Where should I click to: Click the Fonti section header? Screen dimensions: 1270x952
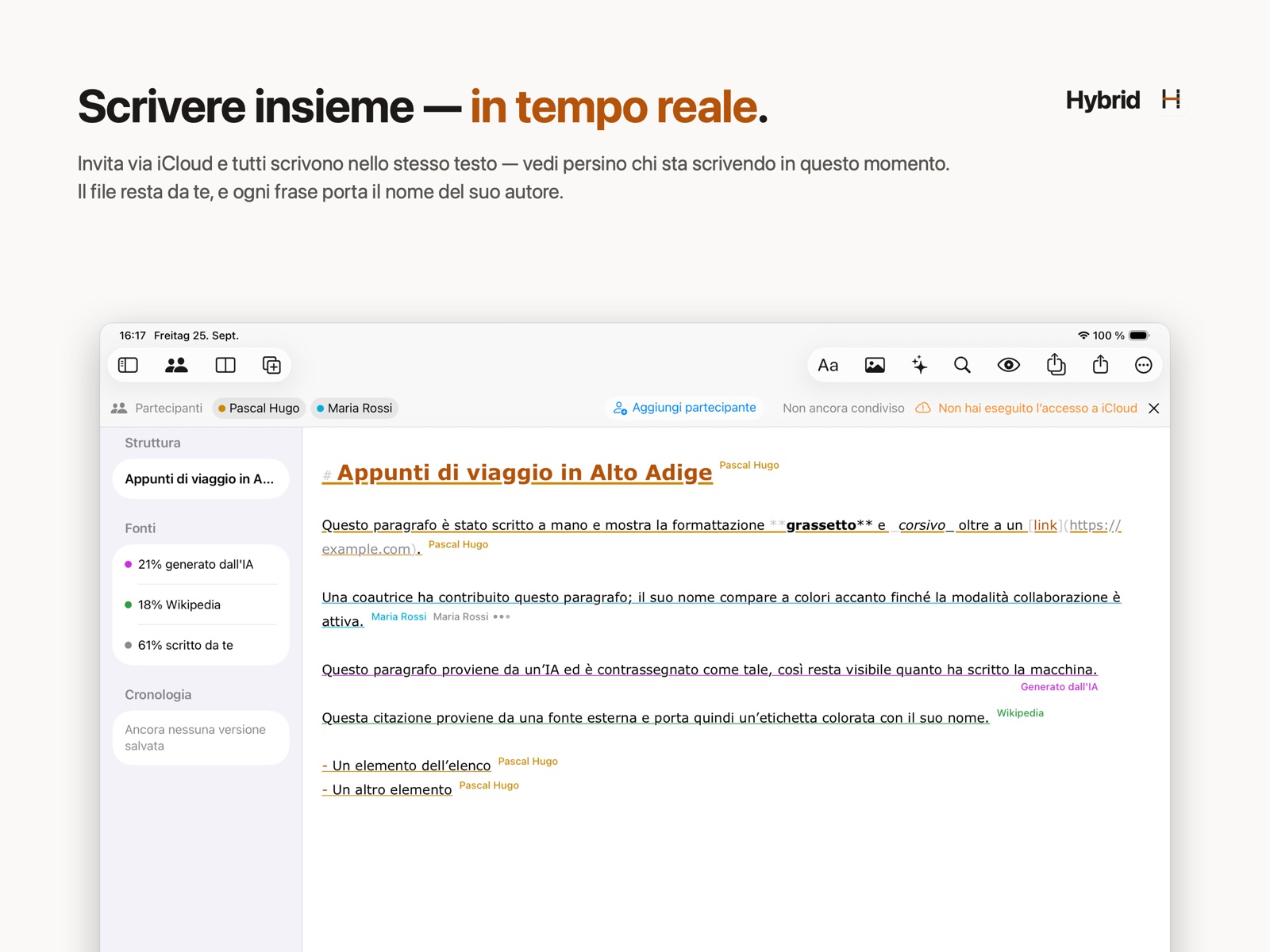pos(140,528)
